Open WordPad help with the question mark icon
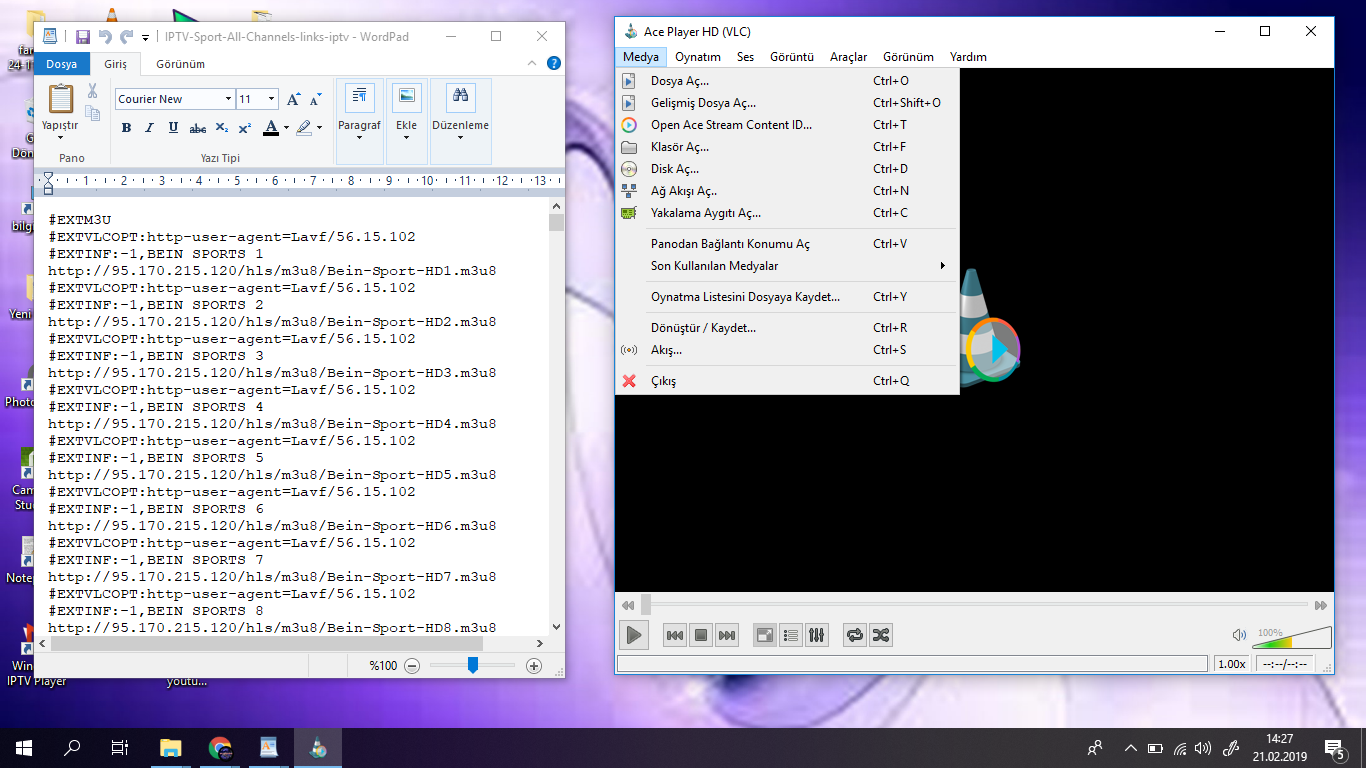Image resolution: width=1366 pixels, height=768 pixels. tap(554, 63)
